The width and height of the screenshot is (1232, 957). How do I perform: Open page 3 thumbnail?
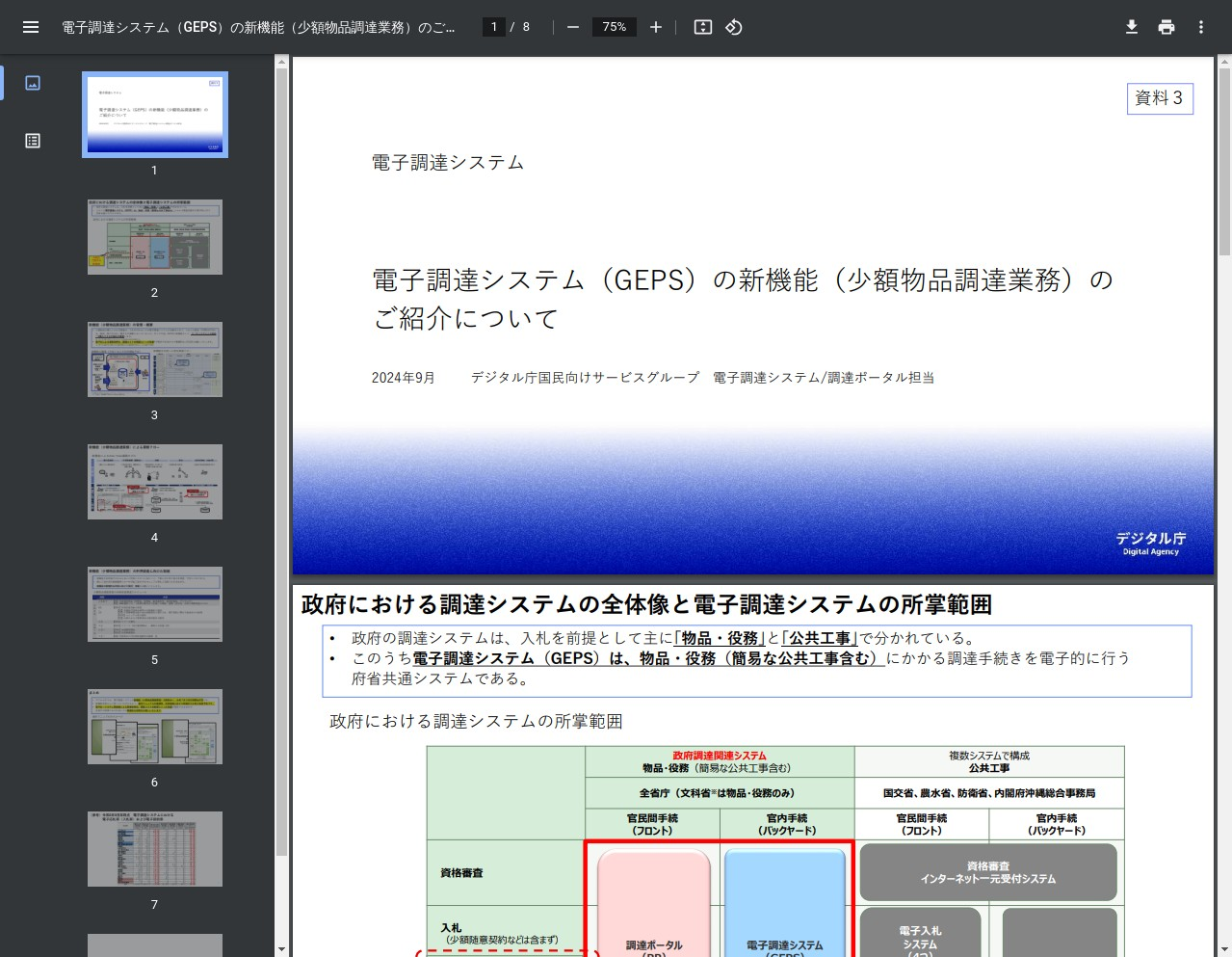(x=155, y=359)
